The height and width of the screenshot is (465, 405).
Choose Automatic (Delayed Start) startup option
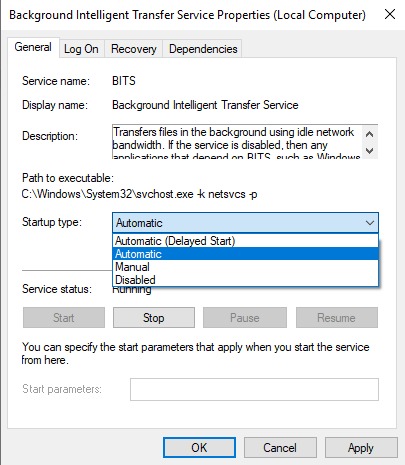(245, 241)
